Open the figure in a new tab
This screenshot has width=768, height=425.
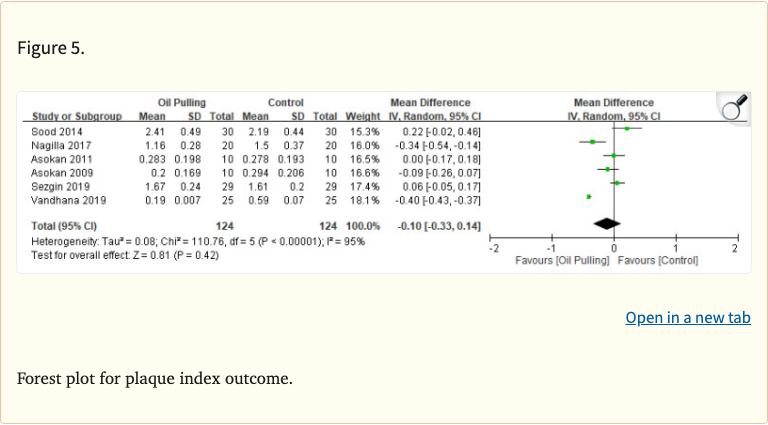pos(687,318)
